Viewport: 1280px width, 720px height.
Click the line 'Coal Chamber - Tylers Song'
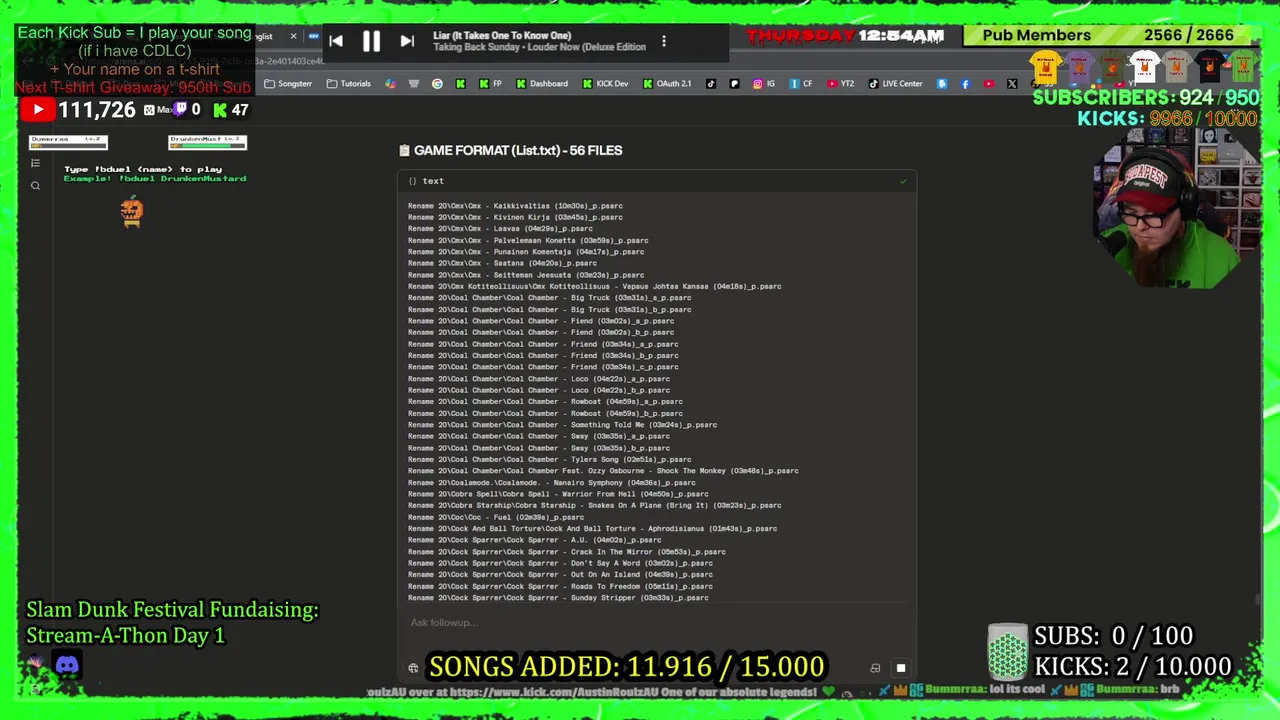(x=549, y=459)
